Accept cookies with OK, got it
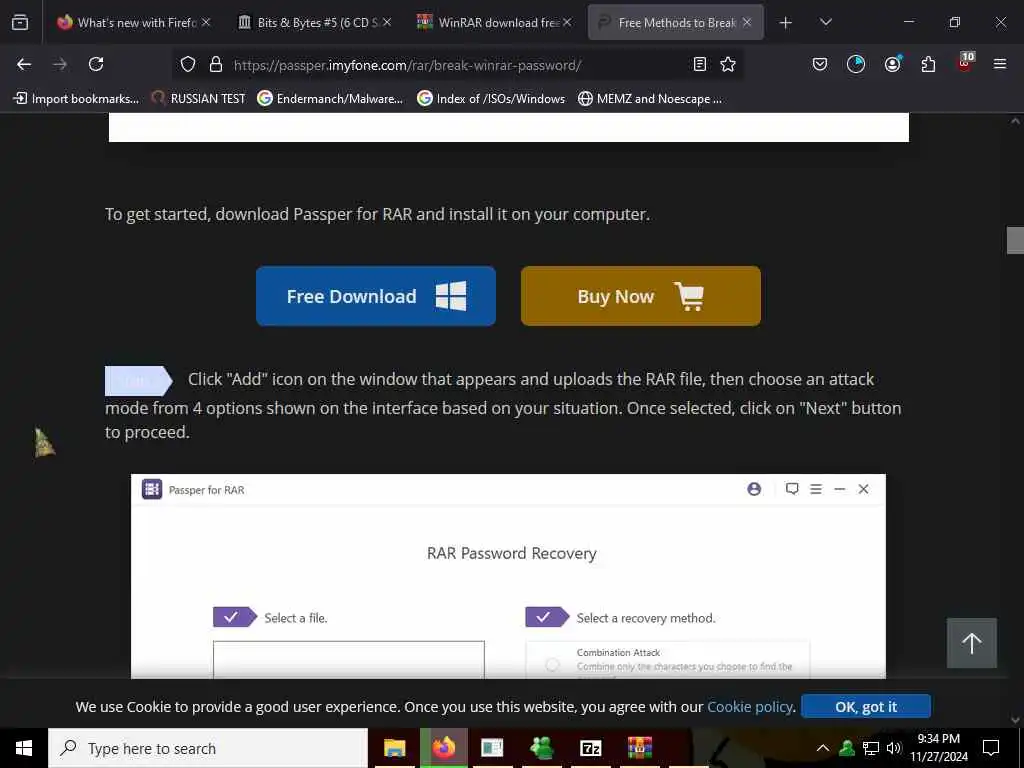 pyautogui.click(x=866, y=707)
